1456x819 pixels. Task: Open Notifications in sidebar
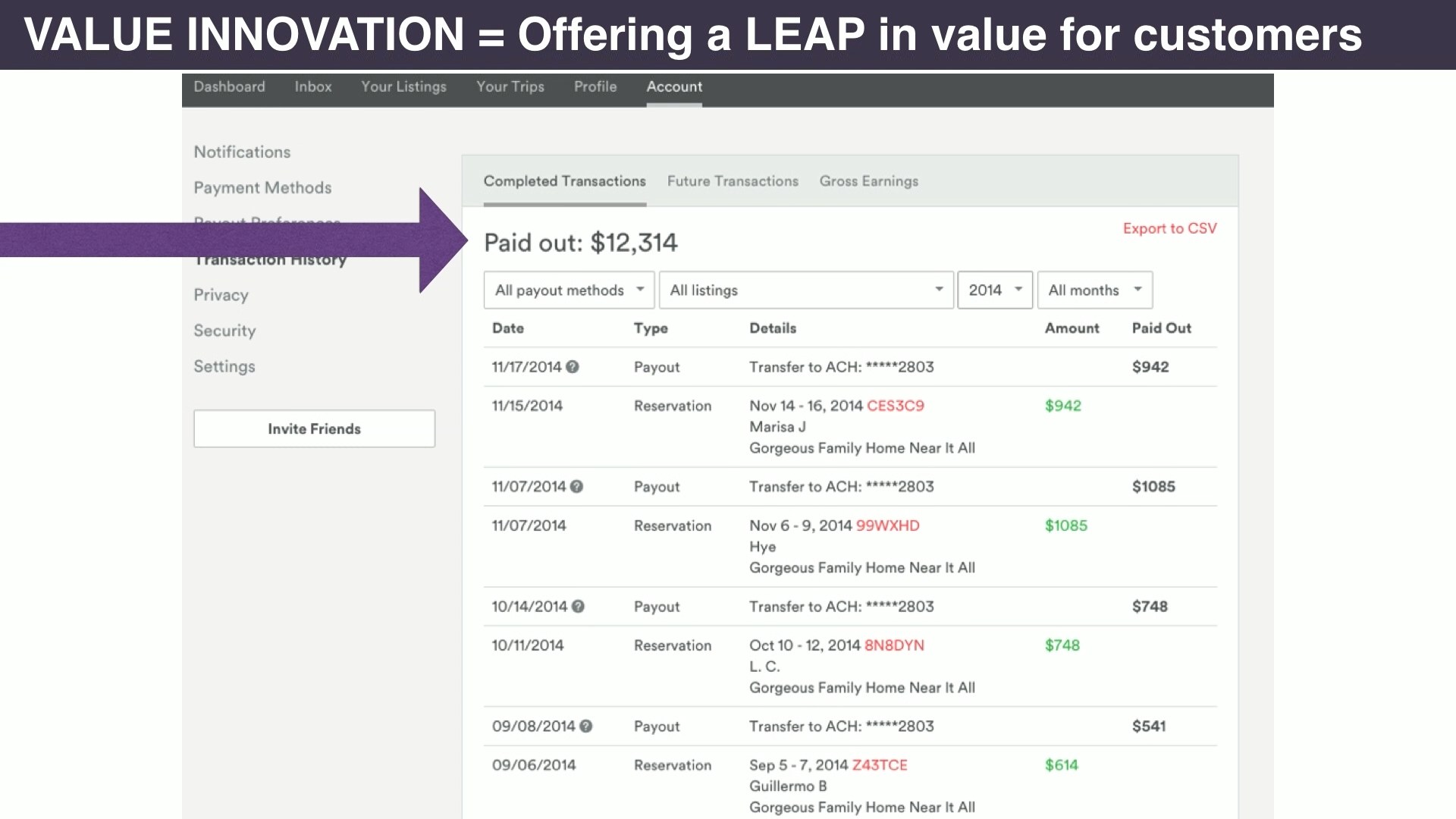(x=242, y=152)
